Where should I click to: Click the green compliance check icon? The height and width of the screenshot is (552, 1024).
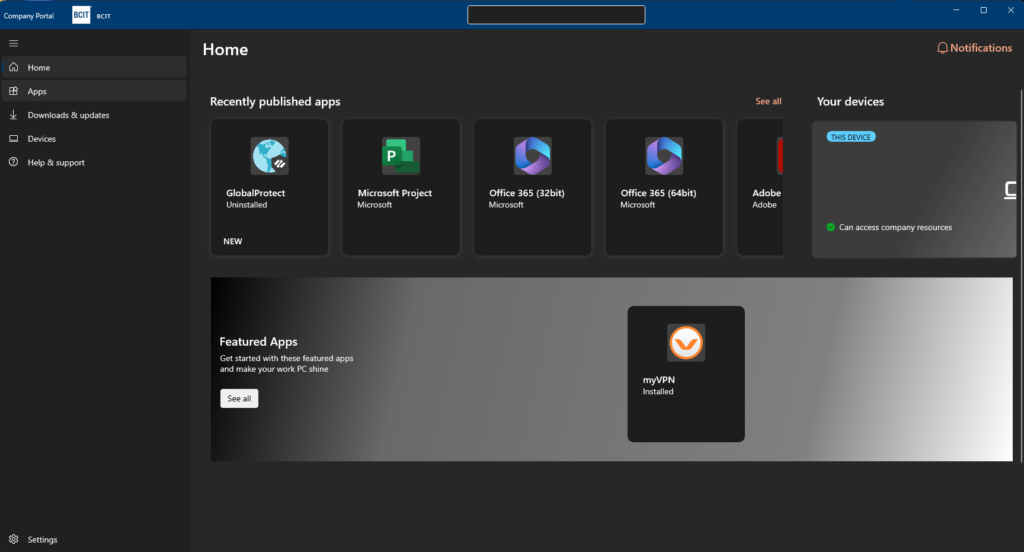tap(831, 227)
